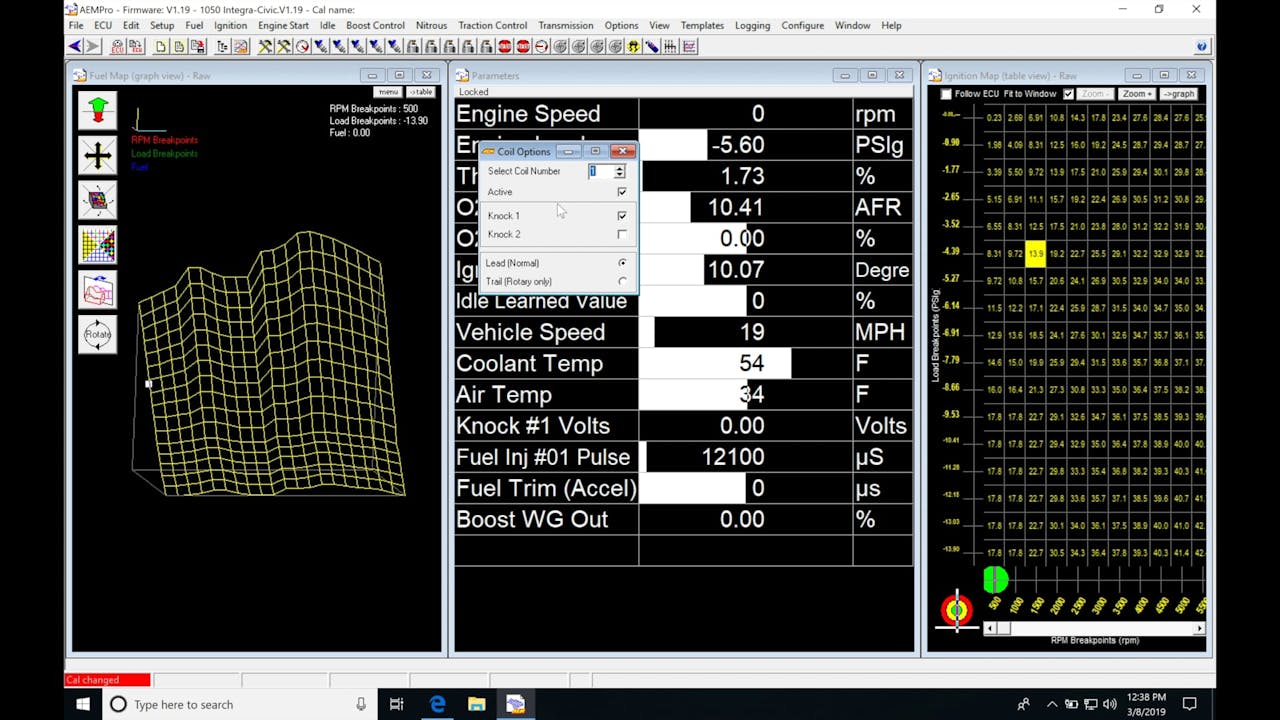Viewport: 1280px width, 720px height.
Task: Select the Trail (Rotary only) radio button
Action: (x=621, y=281)
